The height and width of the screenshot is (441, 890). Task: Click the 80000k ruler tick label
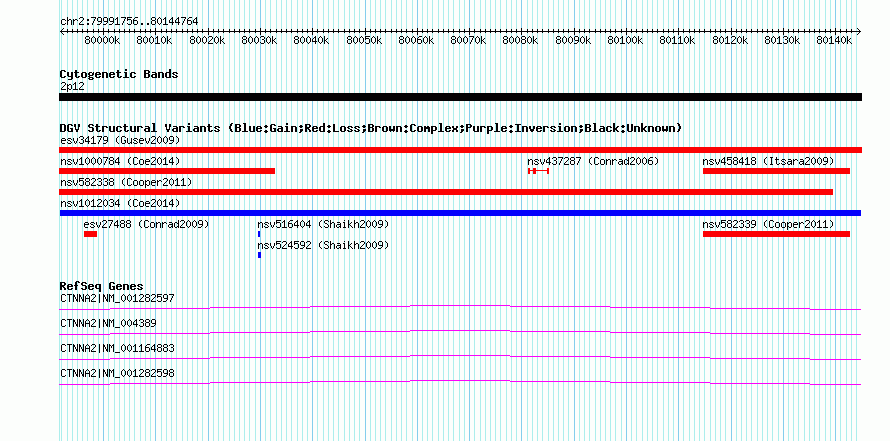(x=102, y=40)
